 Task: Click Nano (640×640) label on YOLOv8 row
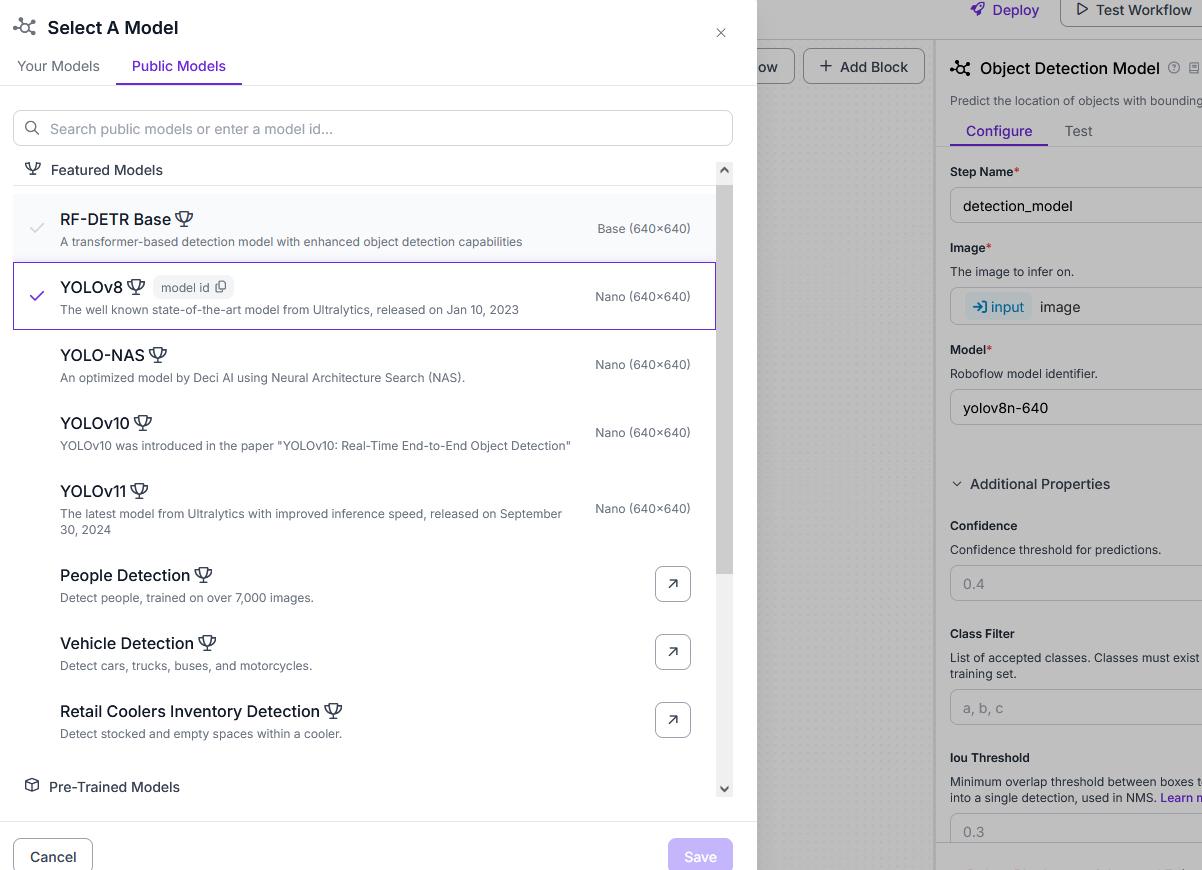(642, 296)
